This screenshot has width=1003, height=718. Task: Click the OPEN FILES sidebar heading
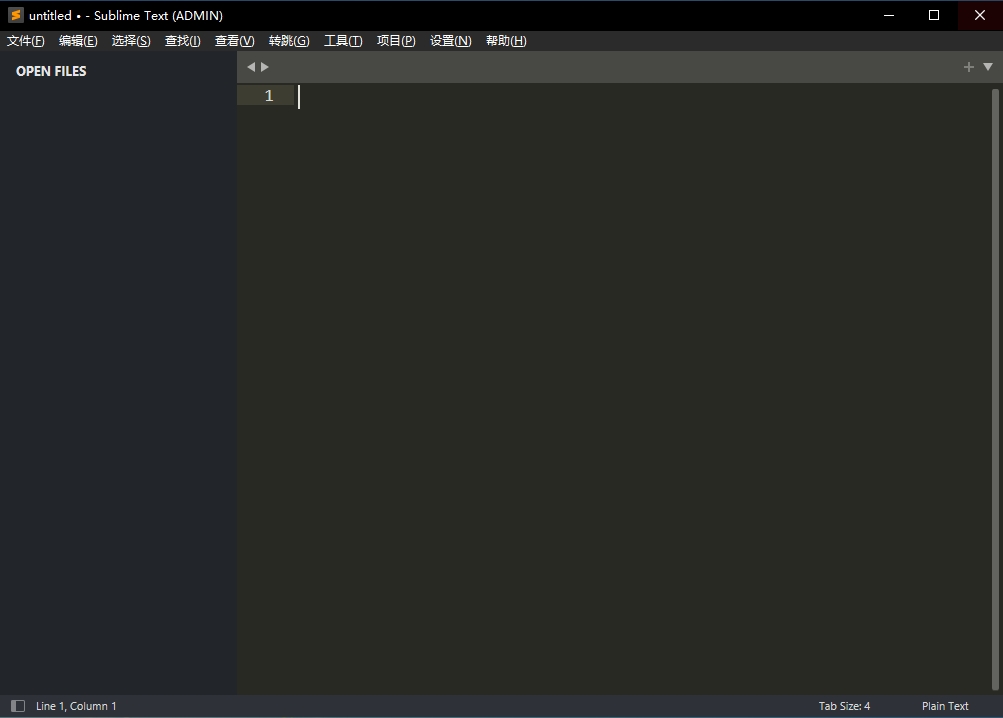(x=51, y=71)
